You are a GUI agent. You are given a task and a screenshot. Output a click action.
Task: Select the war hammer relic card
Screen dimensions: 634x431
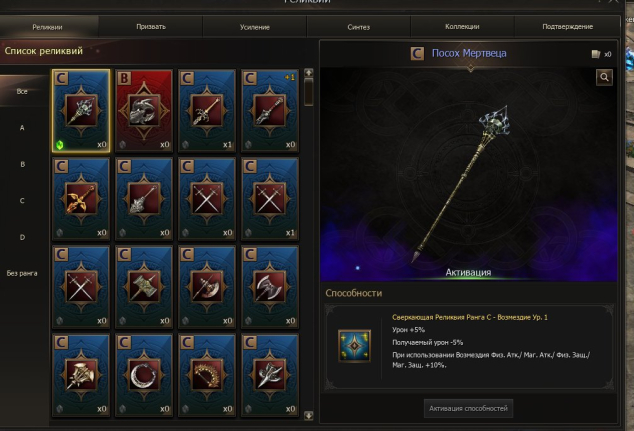[x=144, y=287]
